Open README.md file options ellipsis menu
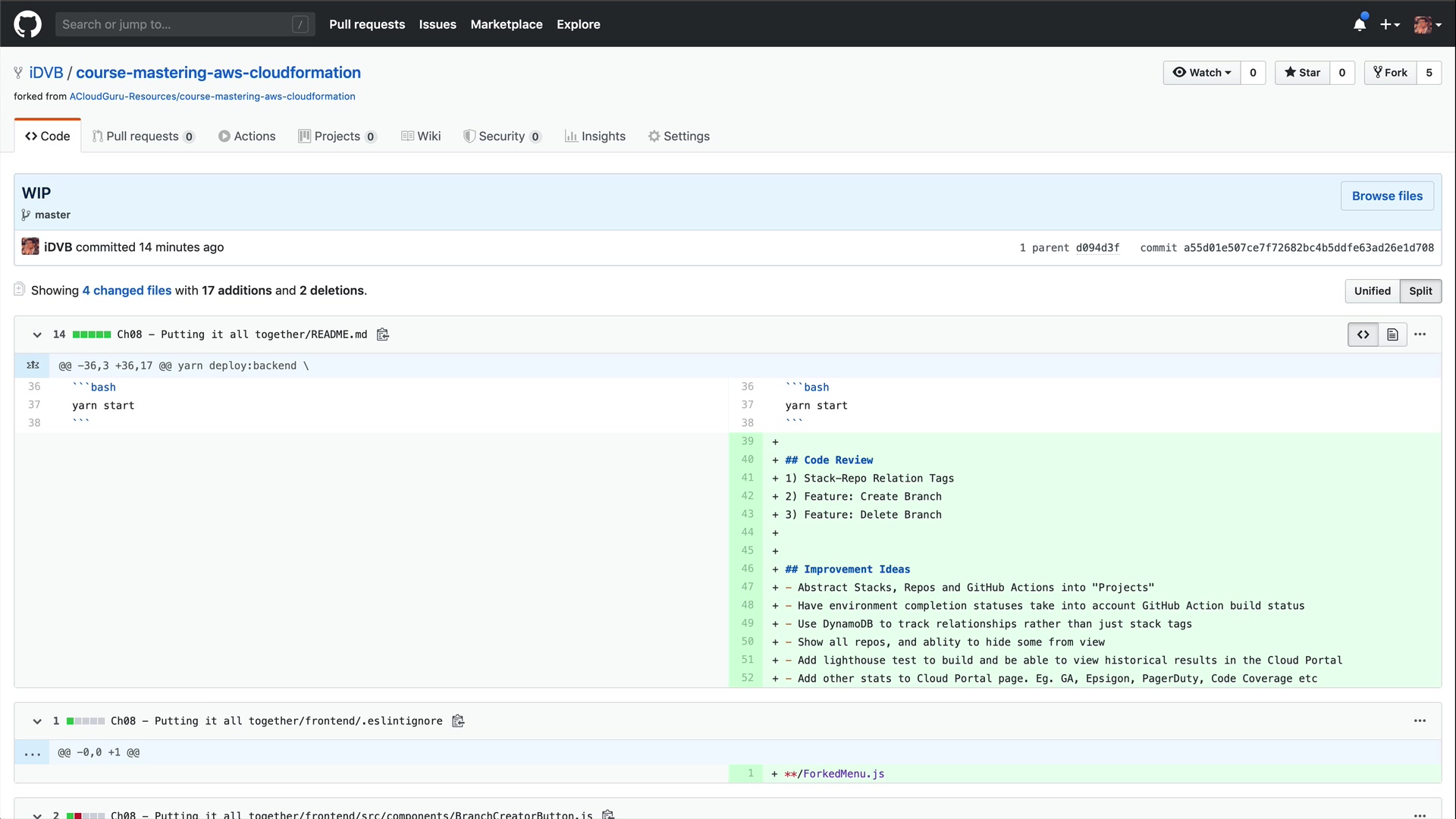Image resolution: width=1456 pixels, height=819 pixels. [x=1420, y=334]
